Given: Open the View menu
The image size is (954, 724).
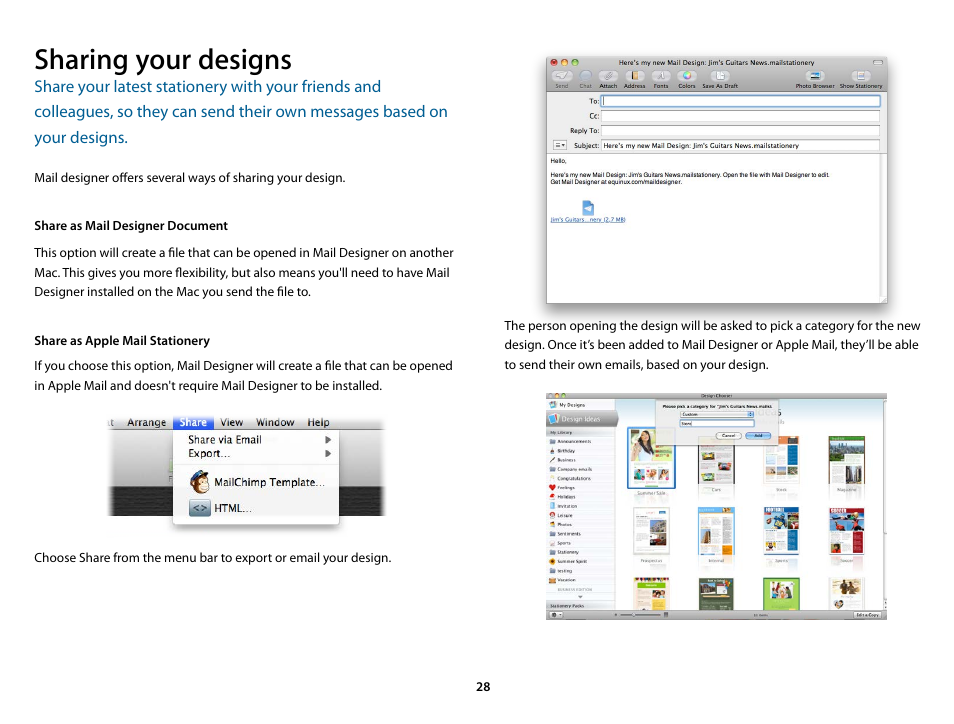Looking at the screenshot, I should point(231,422).
